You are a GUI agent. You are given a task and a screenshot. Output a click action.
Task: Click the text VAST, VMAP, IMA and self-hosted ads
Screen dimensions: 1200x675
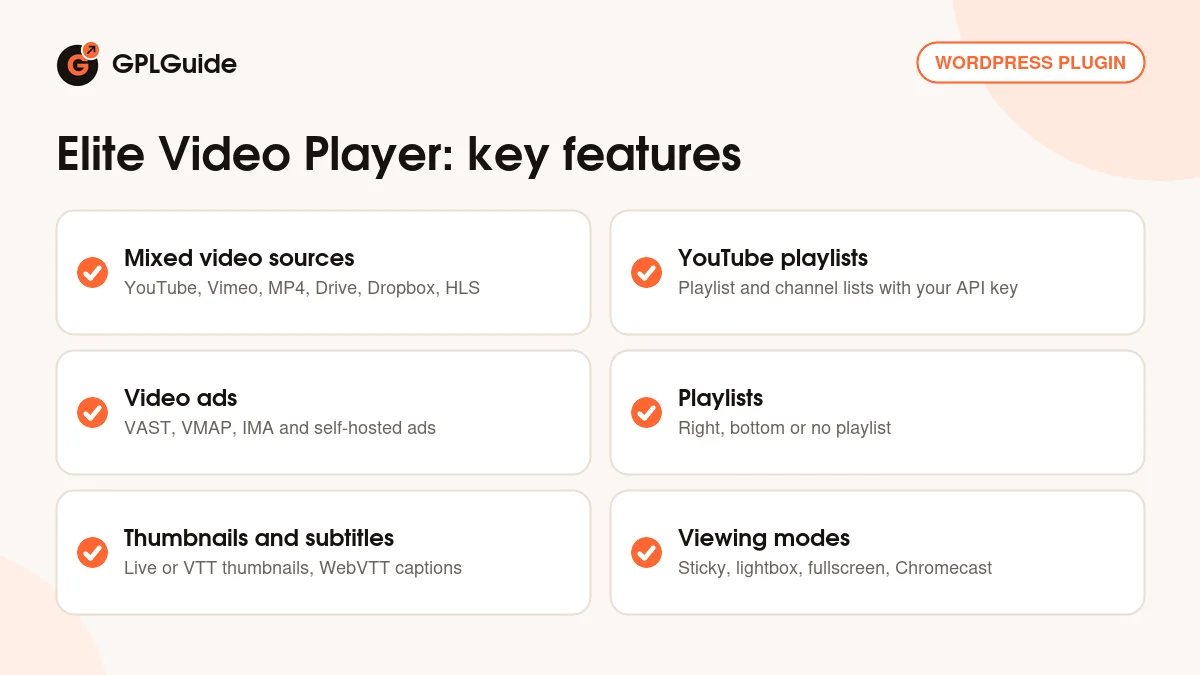tap(280, 428)
